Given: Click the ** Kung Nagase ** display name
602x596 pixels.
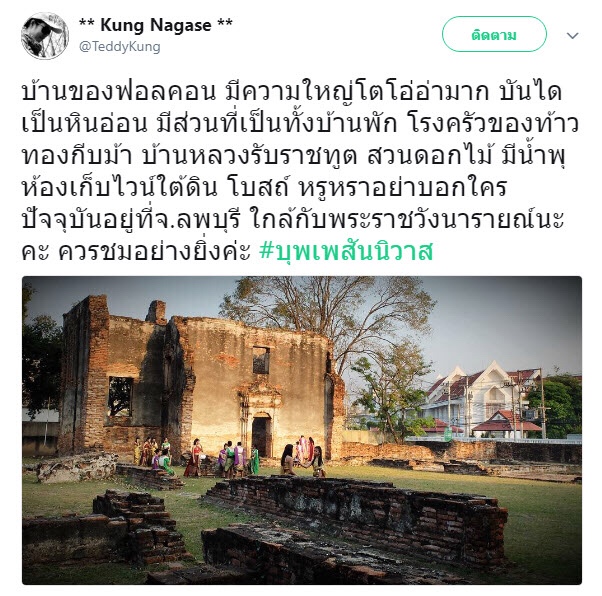Looking at the screenshot, I should 155,25.
